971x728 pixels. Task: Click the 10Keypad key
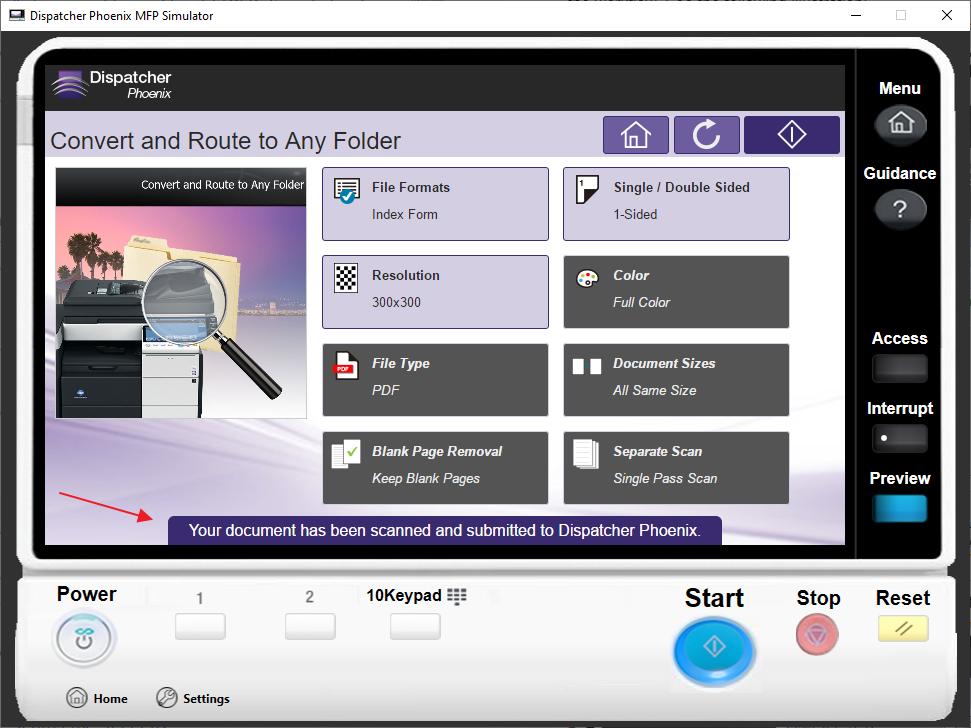415,626
